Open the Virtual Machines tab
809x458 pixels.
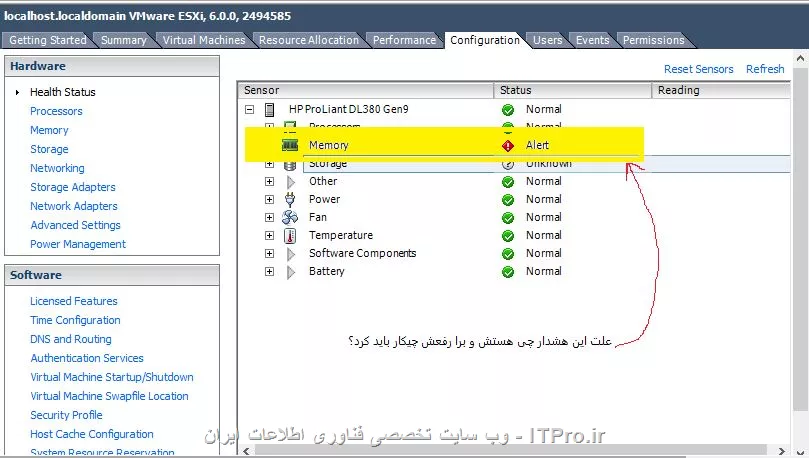point(204,40)
